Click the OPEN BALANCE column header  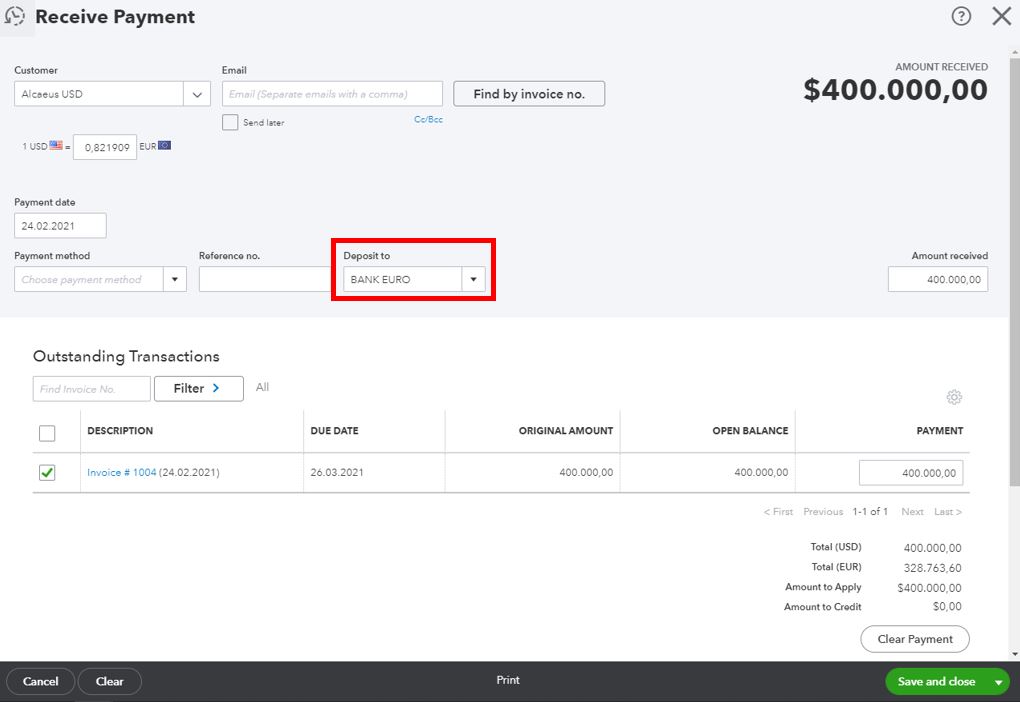tap(750, 431)
